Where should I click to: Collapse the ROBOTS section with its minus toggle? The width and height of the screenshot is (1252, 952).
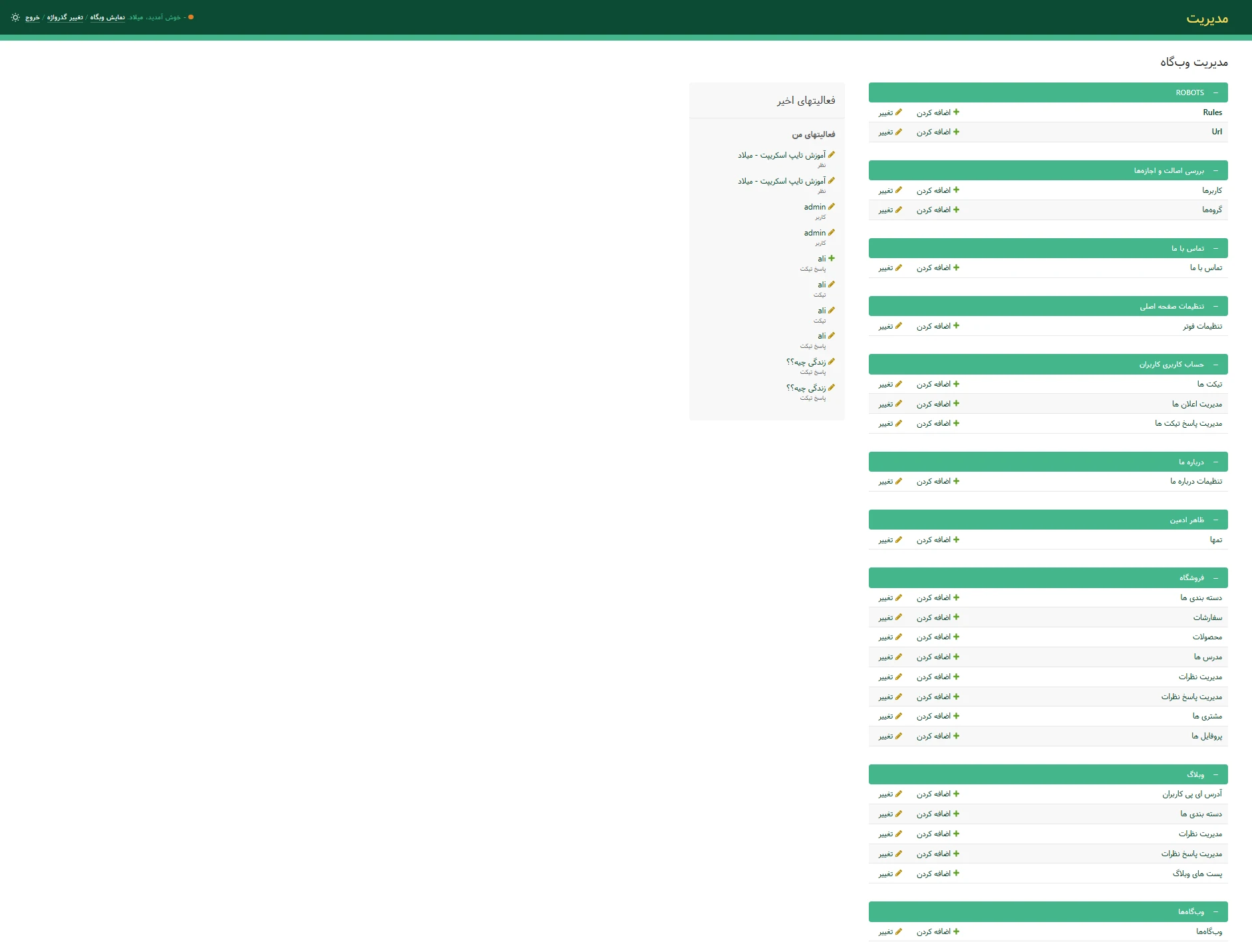point(1215,93)
